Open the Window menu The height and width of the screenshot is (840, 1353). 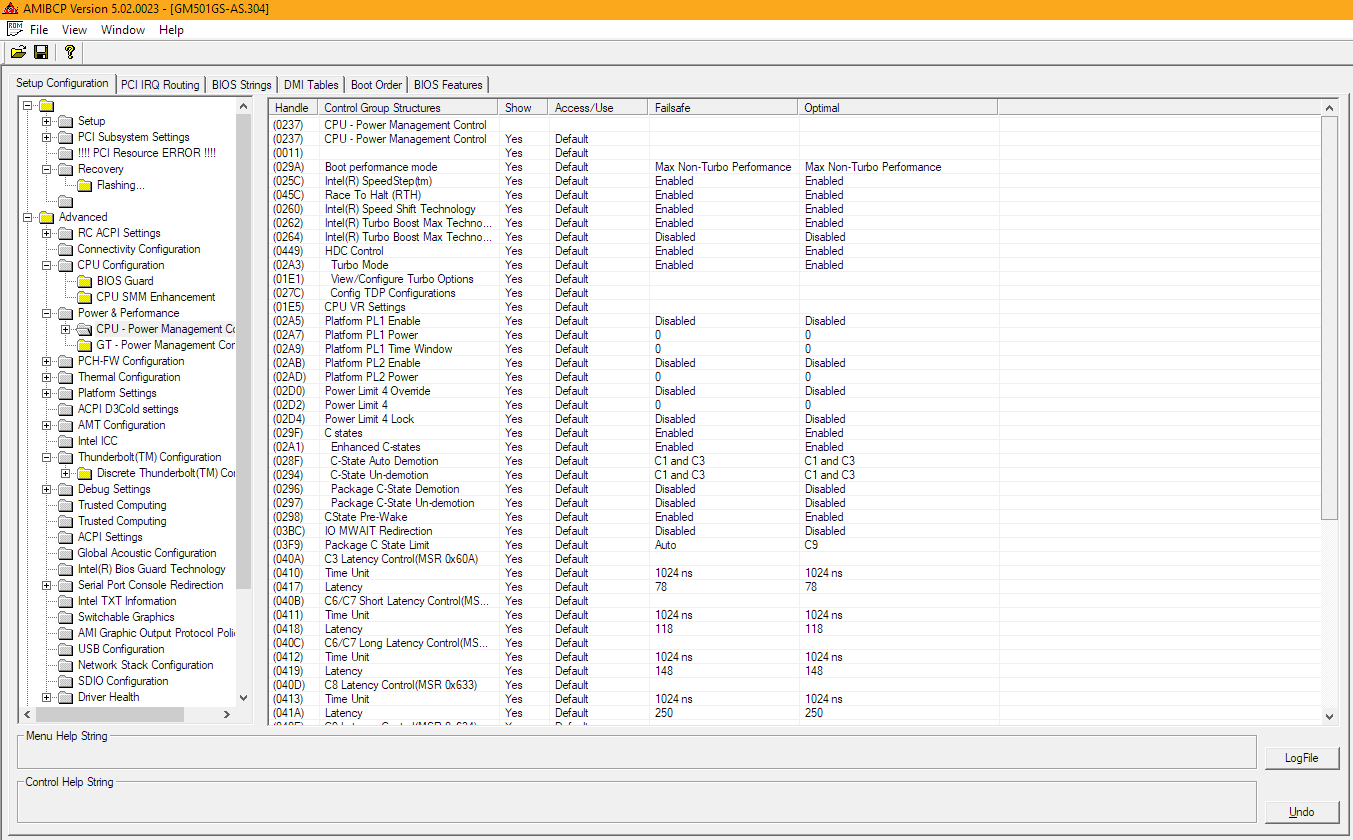tap(123, 30)
